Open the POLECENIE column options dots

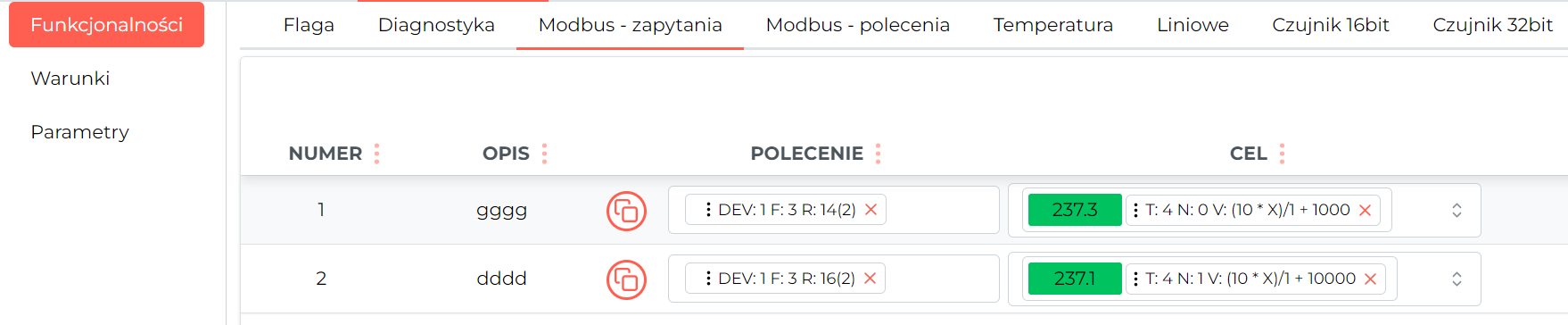point(878,154)
